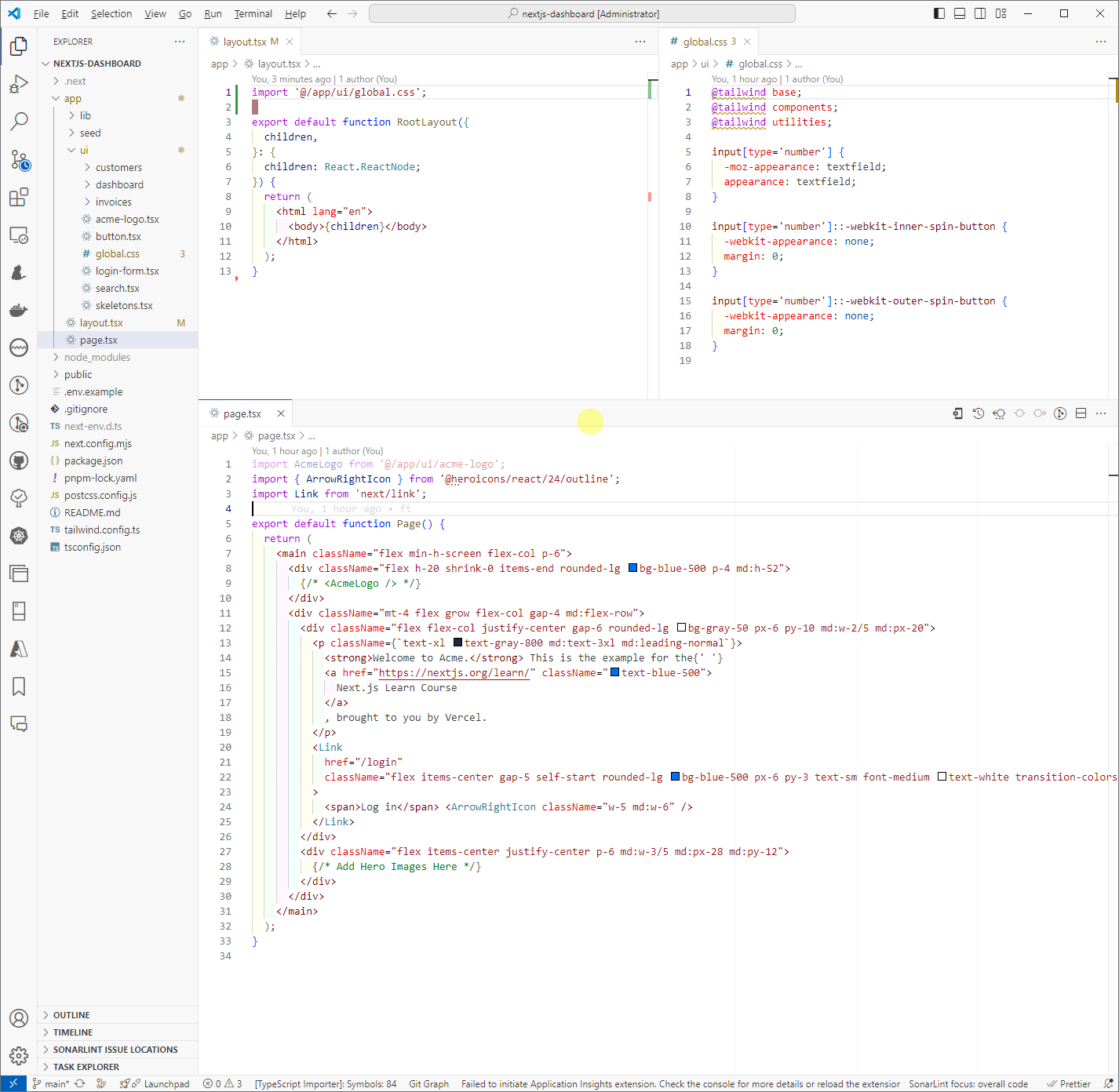
Task: Open the Manage gear icon
Action: (x=19, y=1055)
